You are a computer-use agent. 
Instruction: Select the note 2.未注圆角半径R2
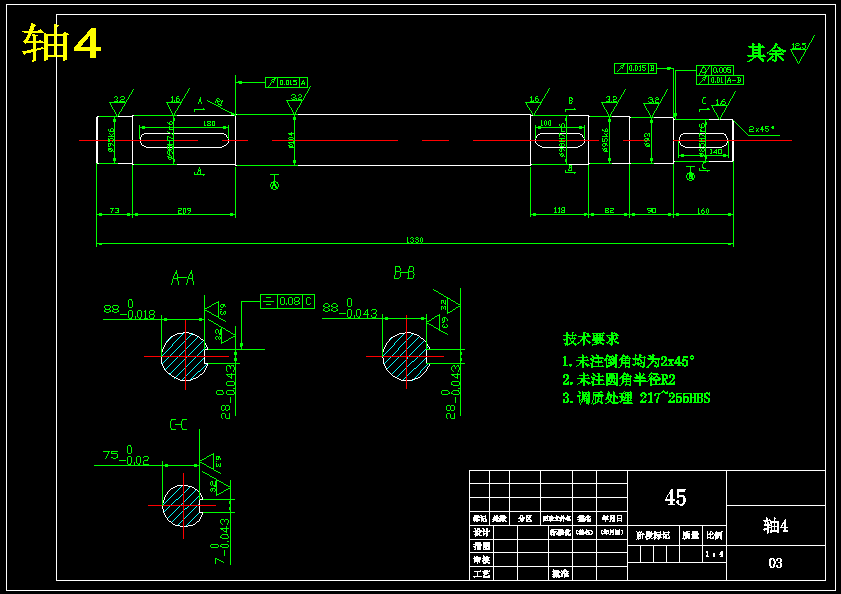pos(619,379)
